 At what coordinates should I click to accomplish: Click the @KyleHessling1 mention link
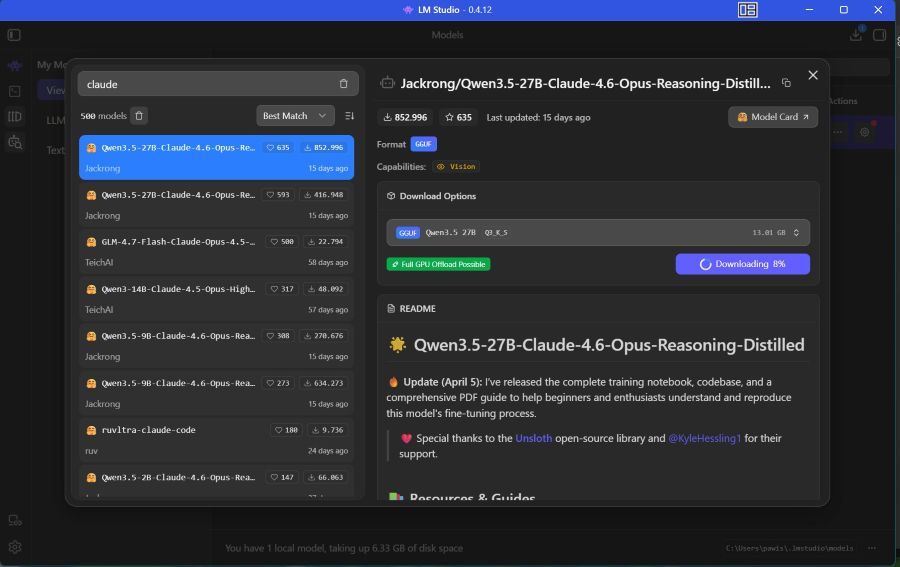[x=705, y=438]
